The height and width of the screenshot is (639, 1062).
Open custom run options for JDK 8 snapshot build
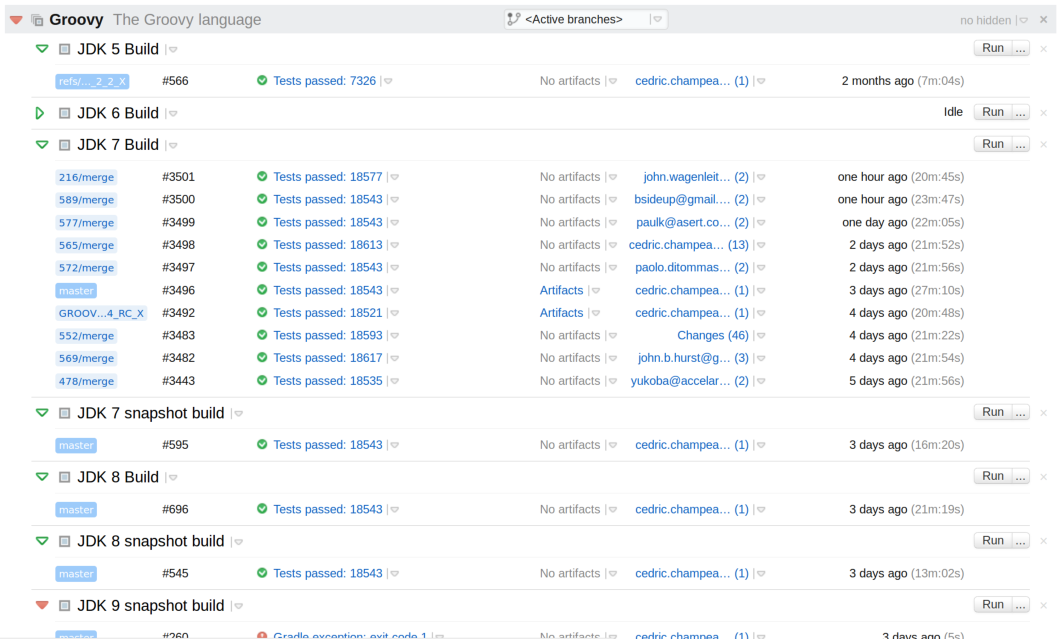tap(1021, 540)
